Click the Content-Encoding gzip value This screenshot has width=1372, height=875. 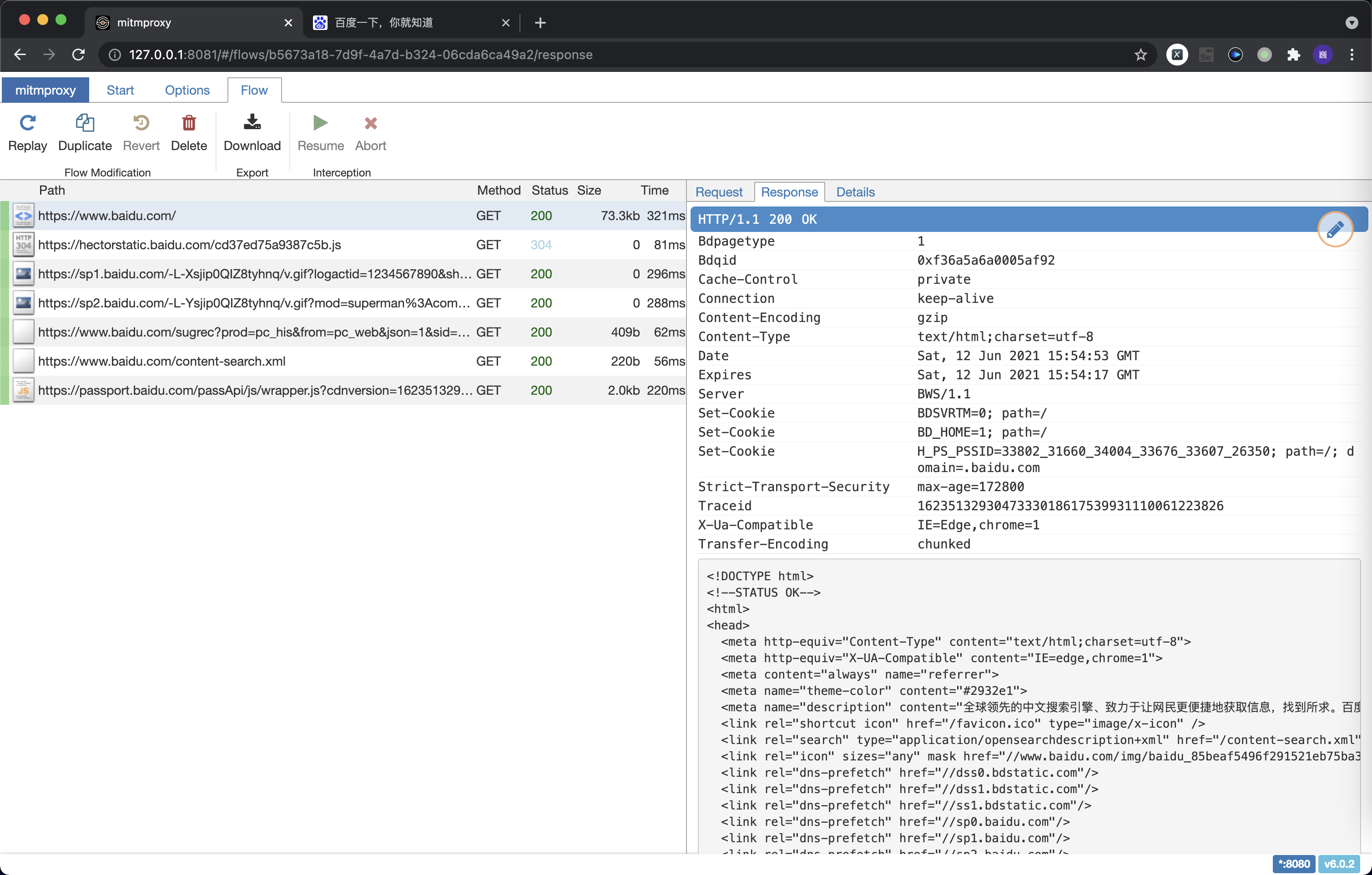point(932,318)
